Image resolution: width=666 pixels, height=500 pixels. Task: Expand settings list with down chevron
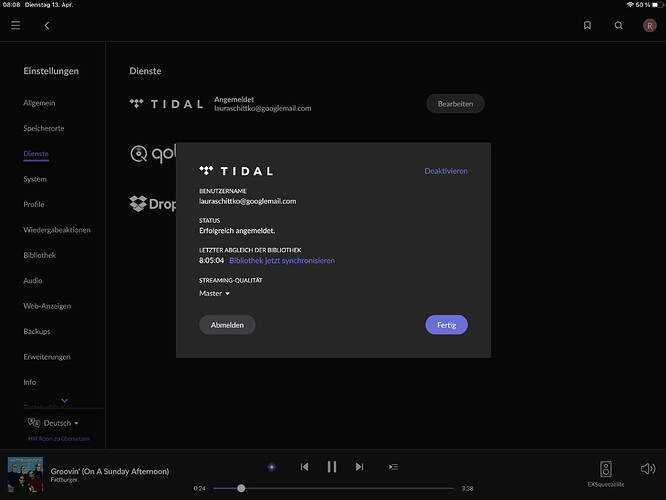[x=65, y=400]
